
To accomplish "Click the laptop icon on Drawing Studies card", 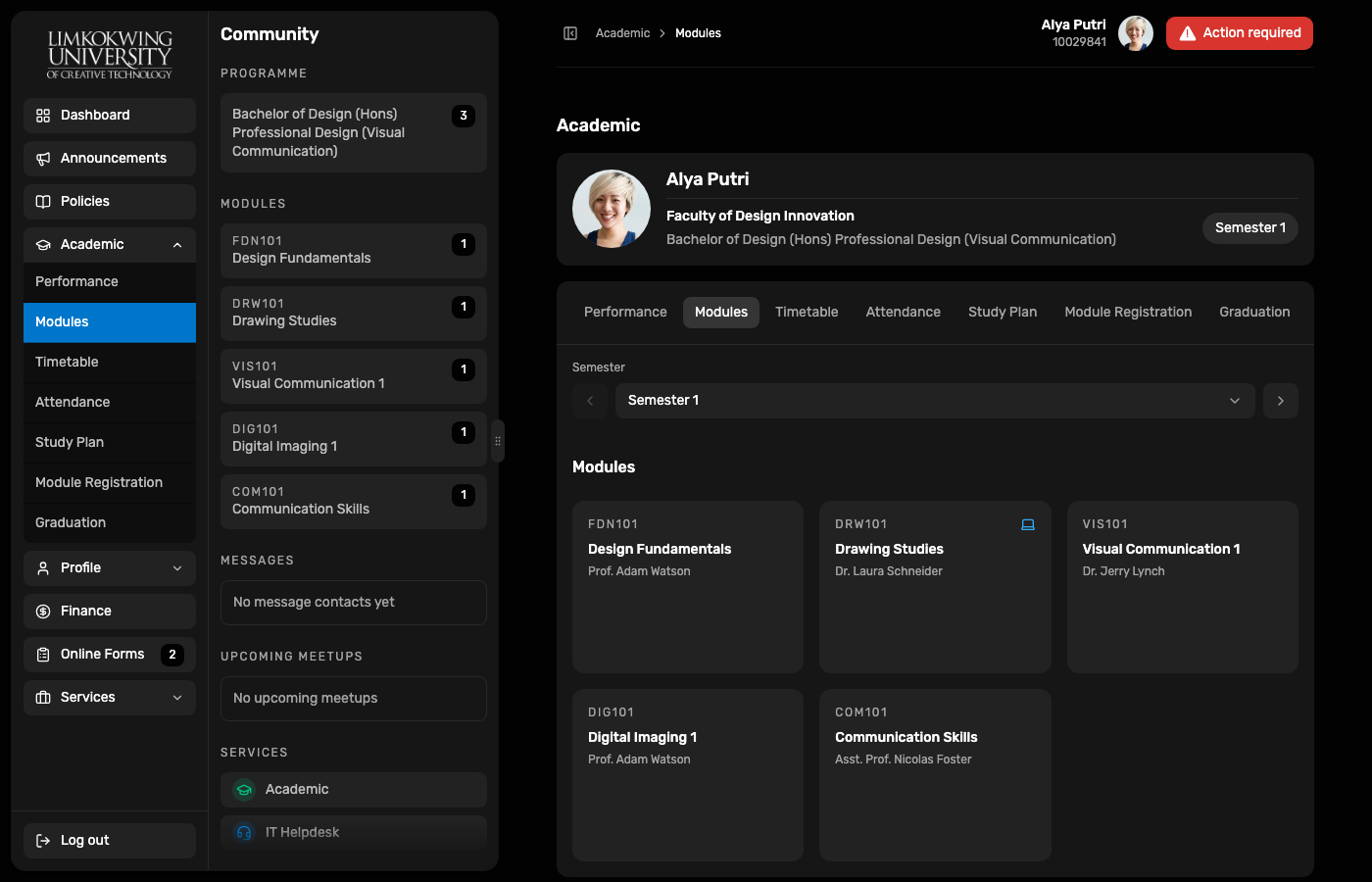I will 1028,525.
